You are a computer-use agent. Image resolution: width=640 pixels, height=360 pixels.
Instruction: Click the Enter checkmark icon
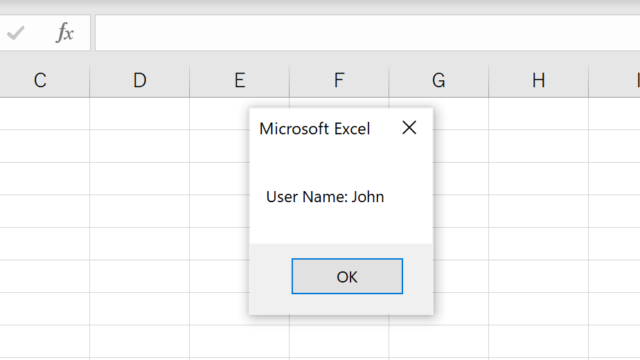point(16,33)
